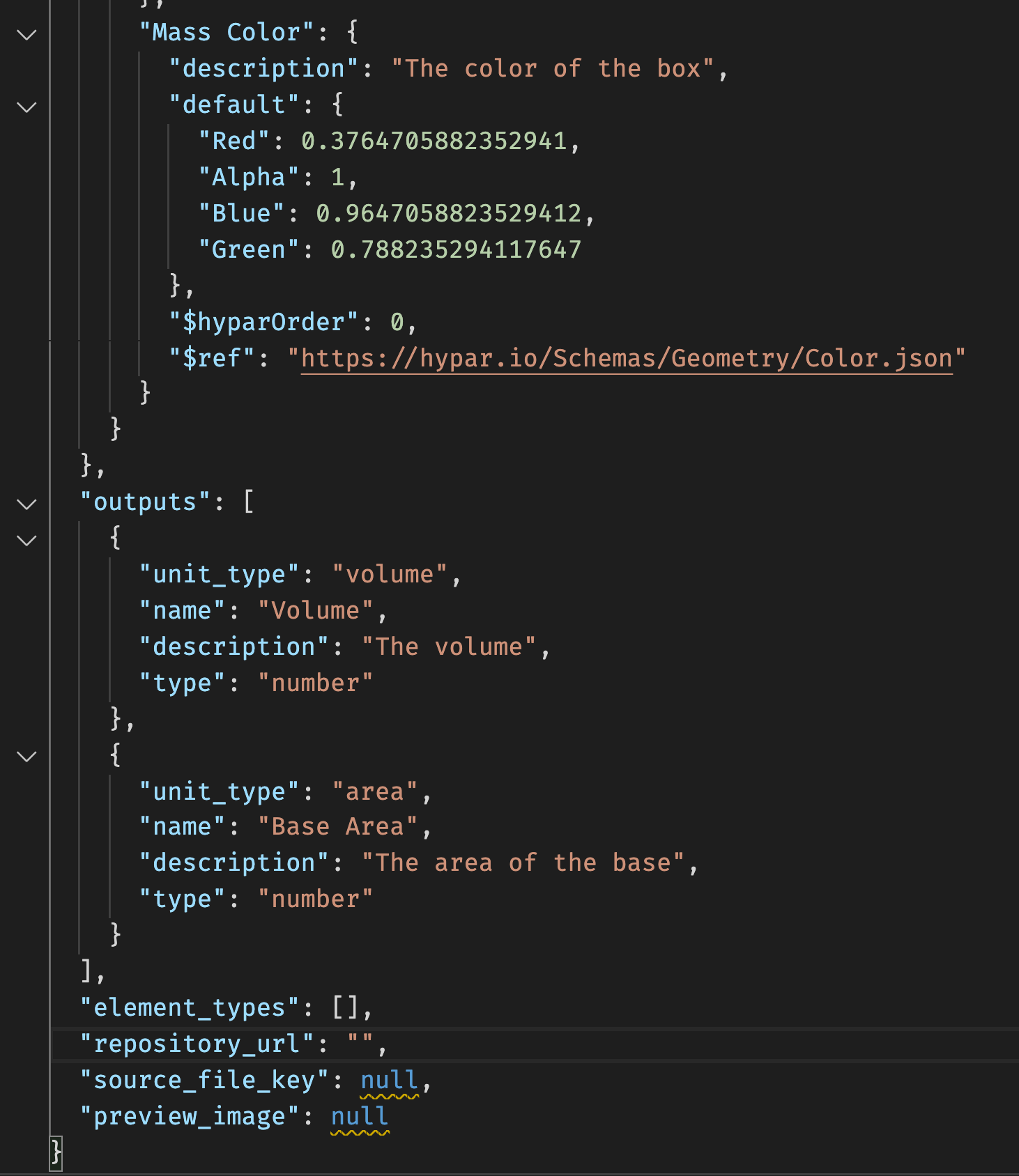
Task: Click the Green value 0.788235294117647
Action: [456, 249]
